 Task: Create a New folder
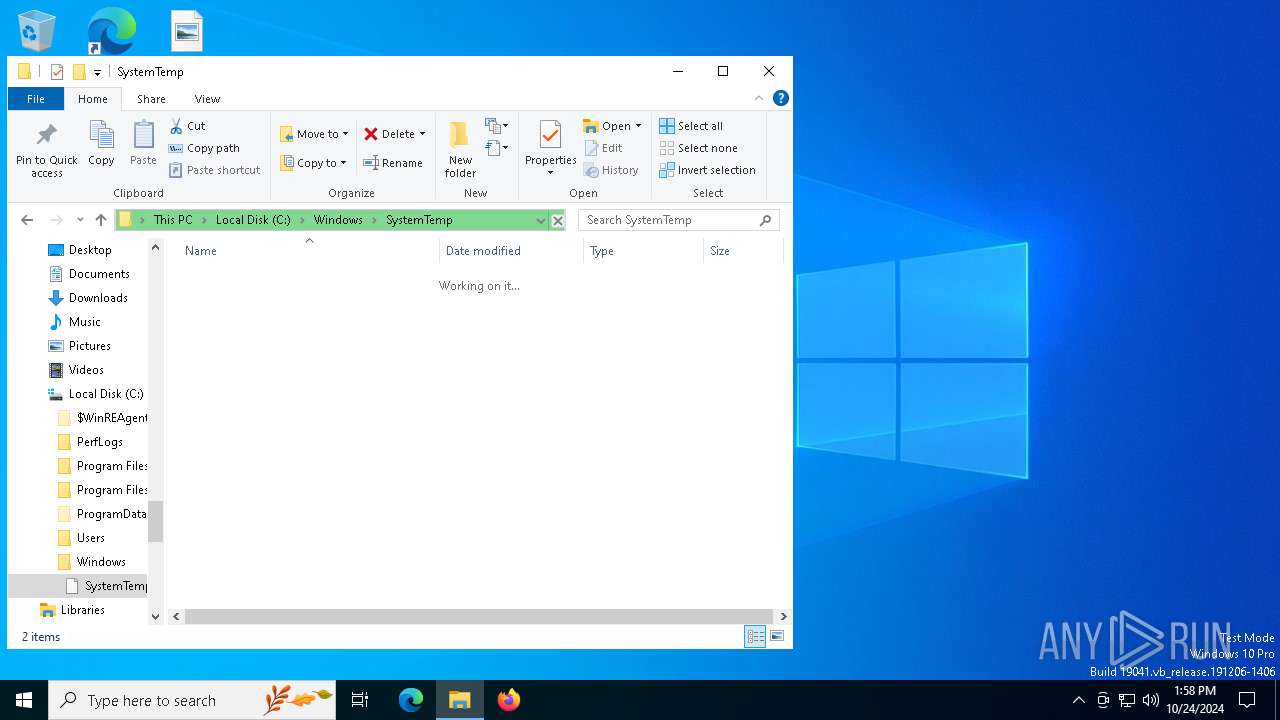[460, 150]
